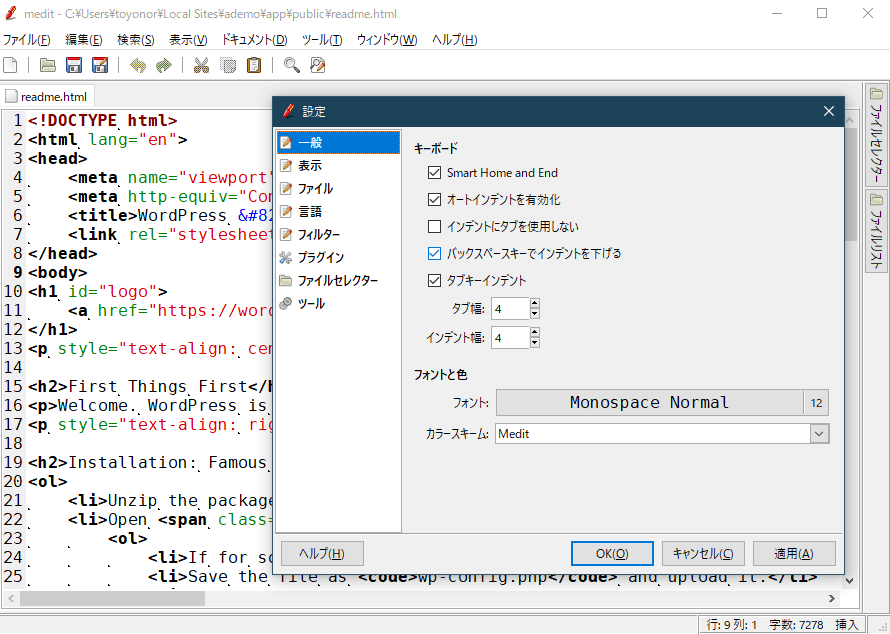Click 字数: 7278 in status bar
Screen dimensions: 890x634
(796, 624)
